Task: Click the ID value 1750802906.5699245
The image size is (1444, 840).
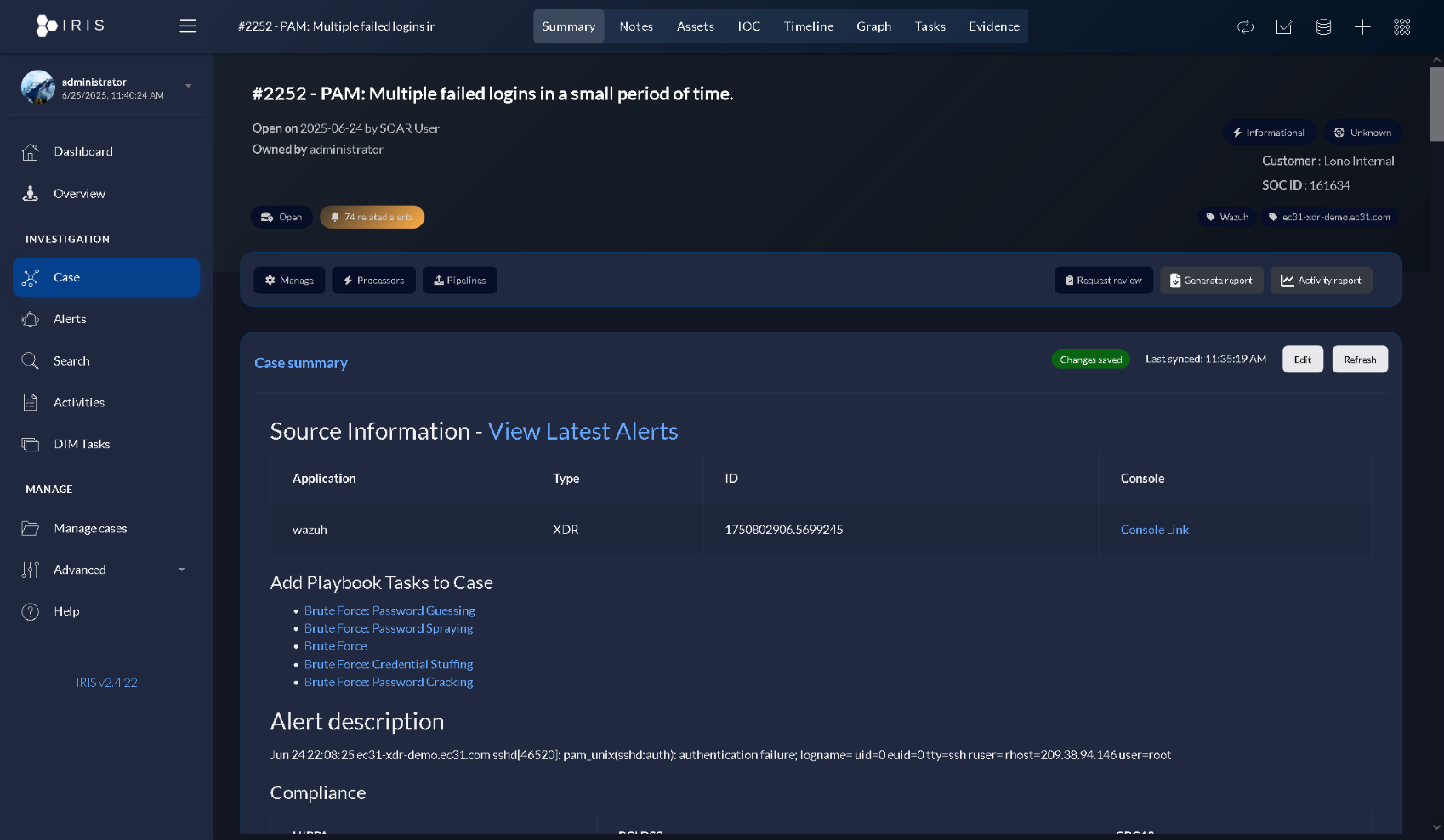Action: point(784,530)
